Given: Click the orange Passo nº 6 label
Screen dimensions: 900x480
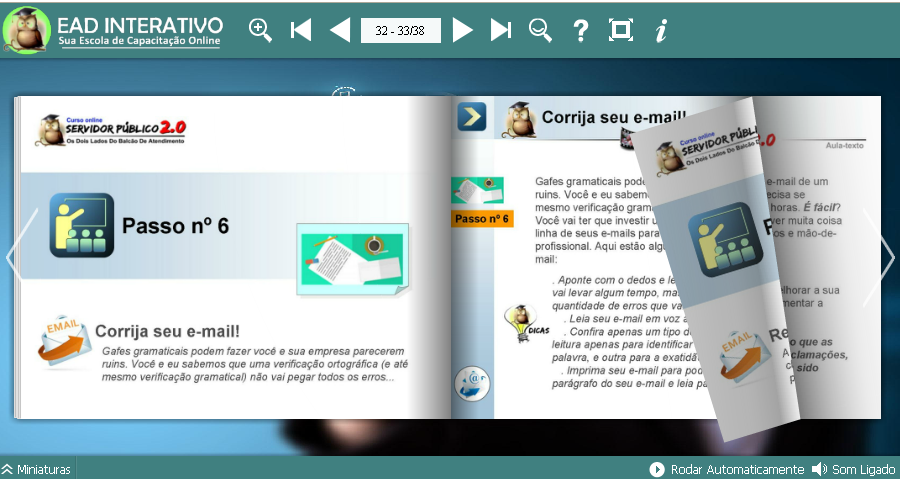Looking at the screenshot, I should click(x=482, y=219).
